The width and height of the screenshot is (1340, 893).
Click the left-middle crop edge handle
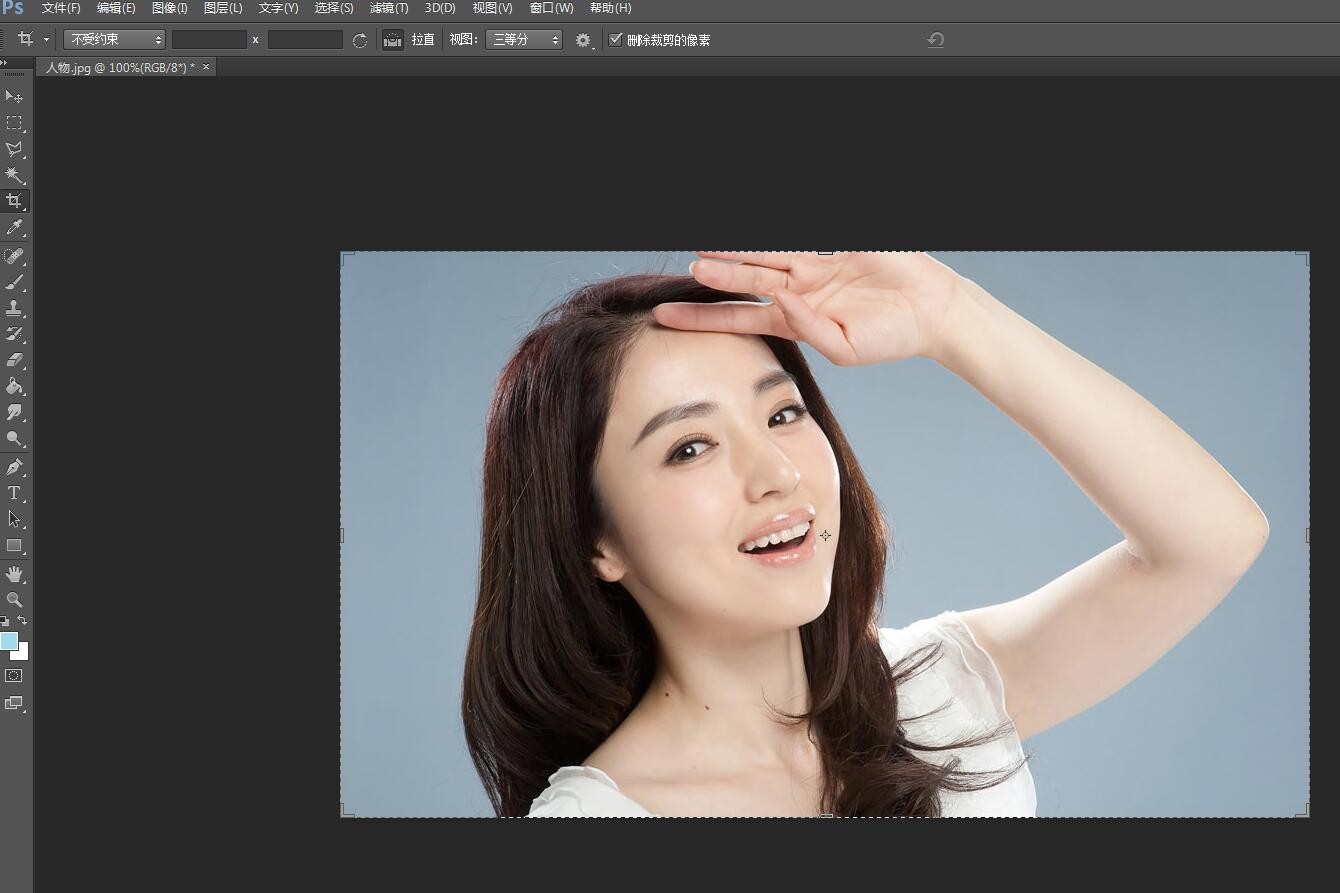tap(342, 535)
